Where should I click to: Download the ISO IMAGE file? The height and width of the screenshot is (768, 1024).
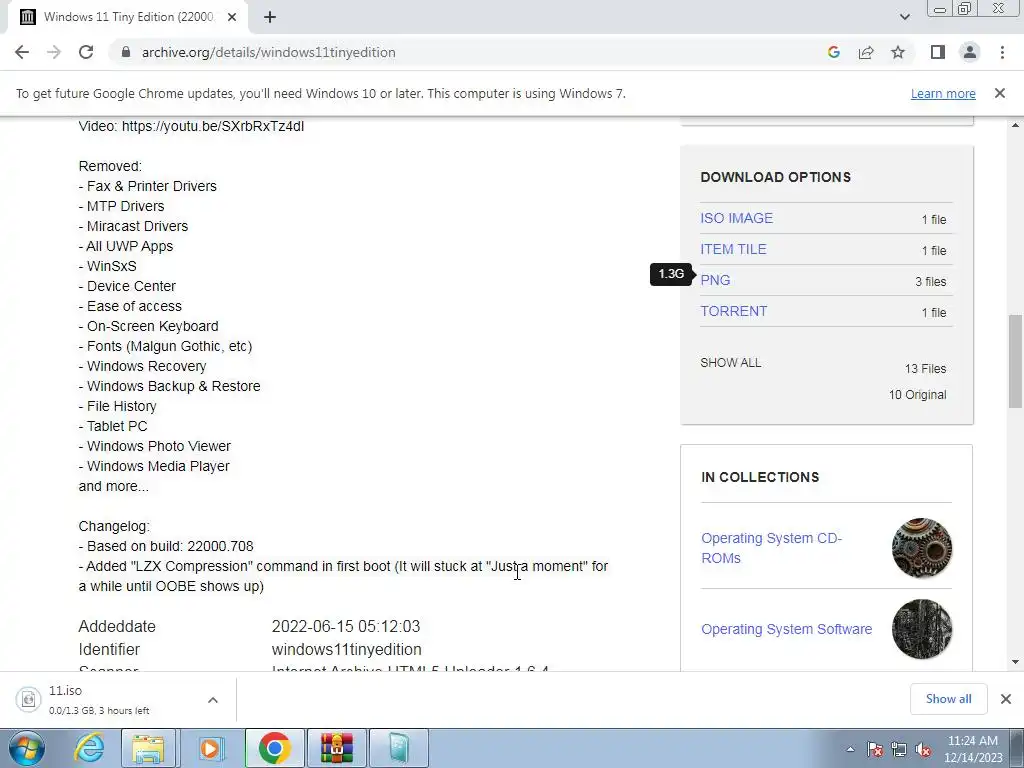pyautogui.click(x=737, y=218)
